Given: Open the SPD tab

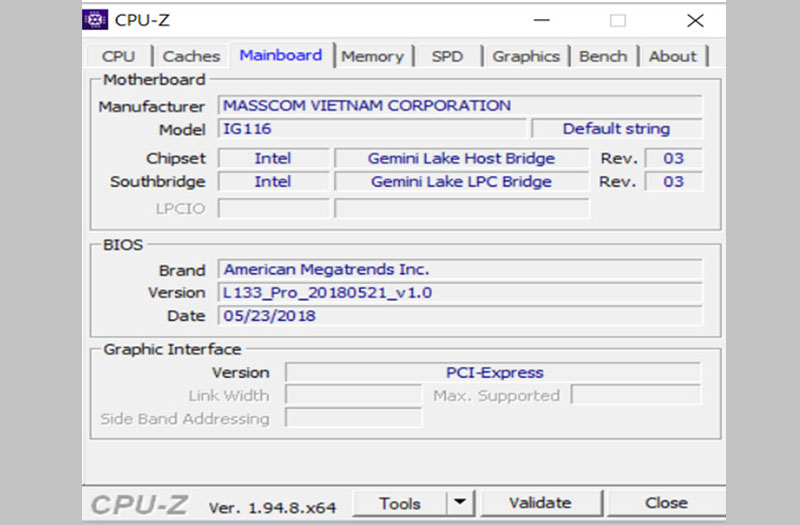Looking at the screenshot, I should (447, 56).
